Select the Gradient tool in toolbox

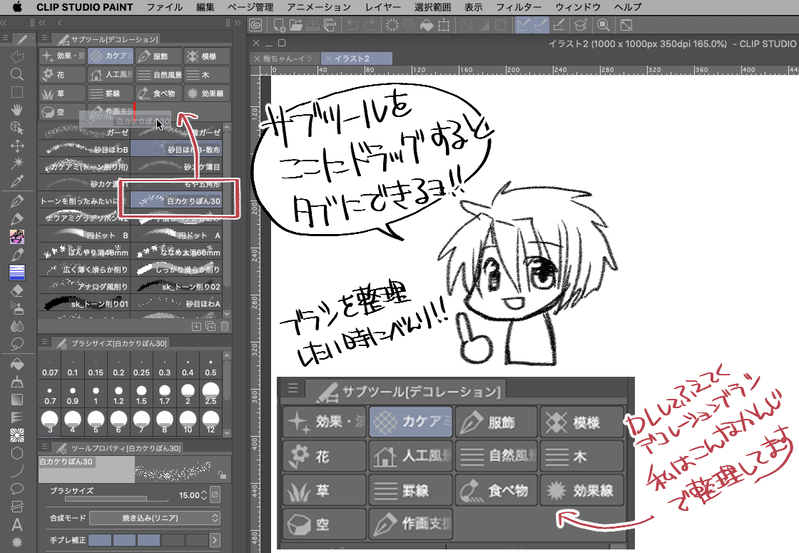(x=17, y=400)
